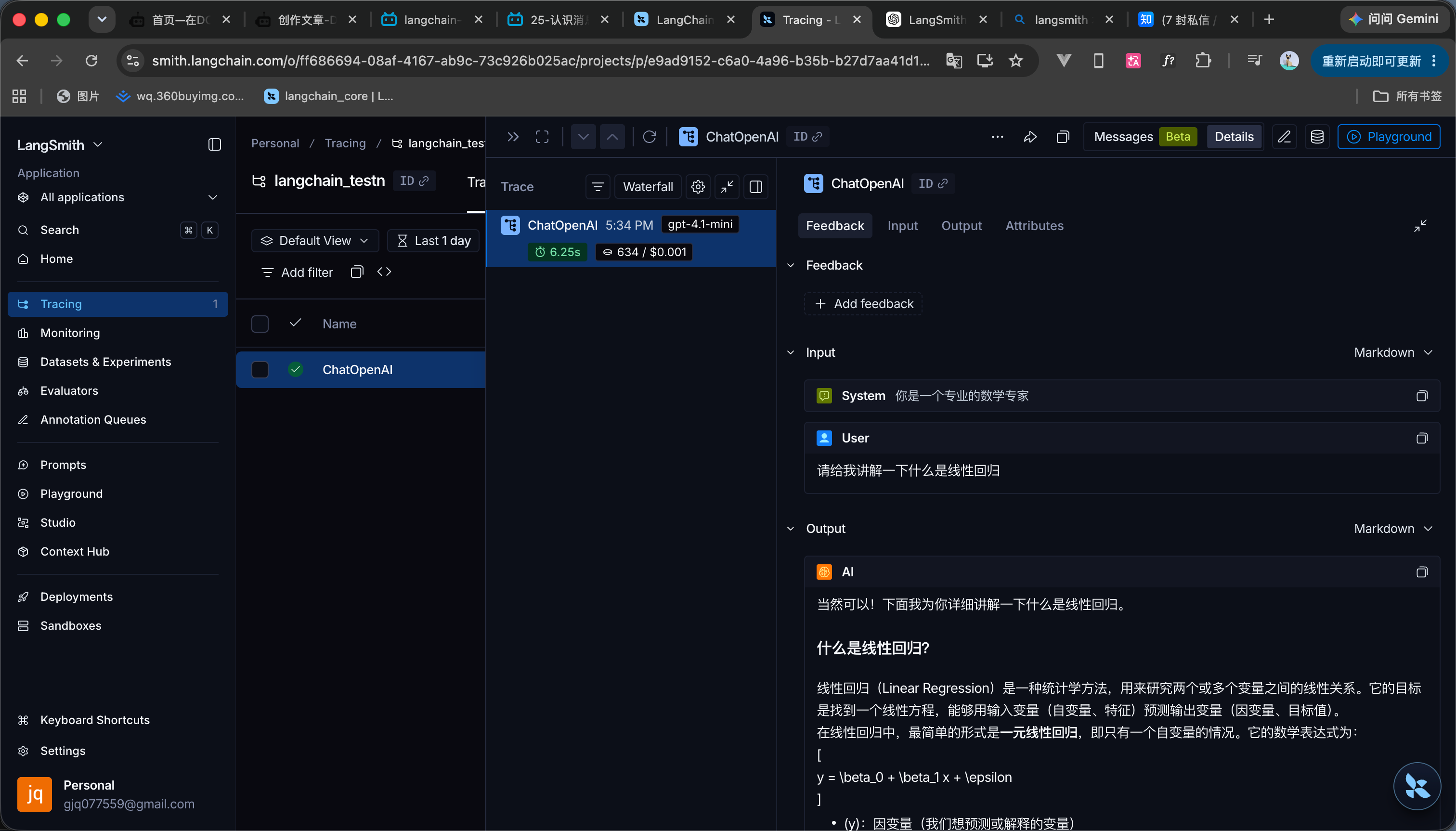Collapse the Output section
The image size is (1456, 831).
click(x=791, y=529)
